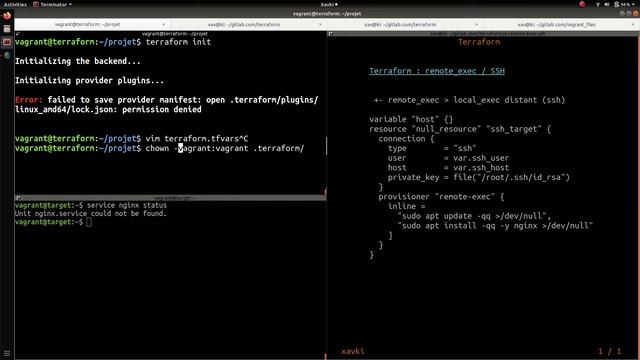640x360 pixels.
Task: Click arrow on gitlab.com/vagrant_files tab
Action: [x=633, y=24]
